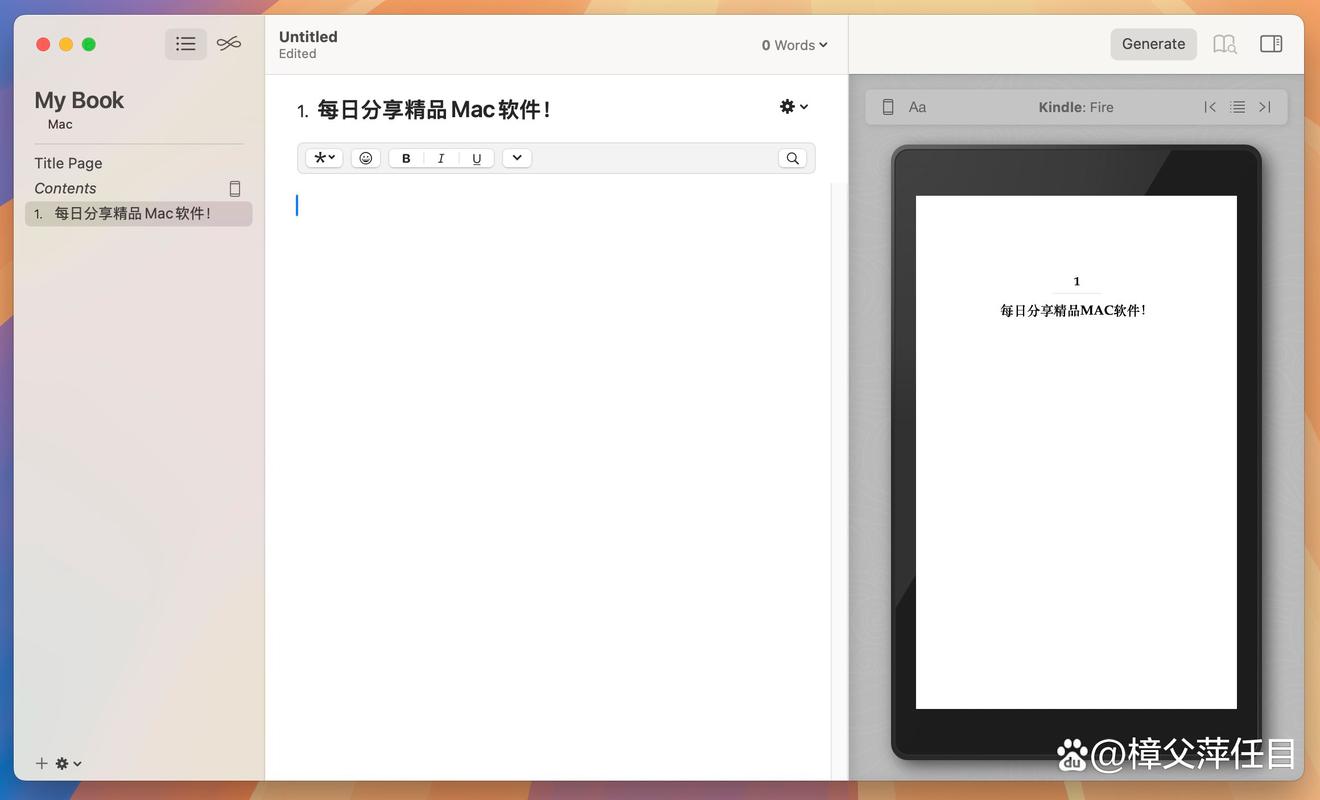The width and height of the screenshot is (1320, 800).
Task: Click inside the empty chapter text area
Action: [563, 480]
